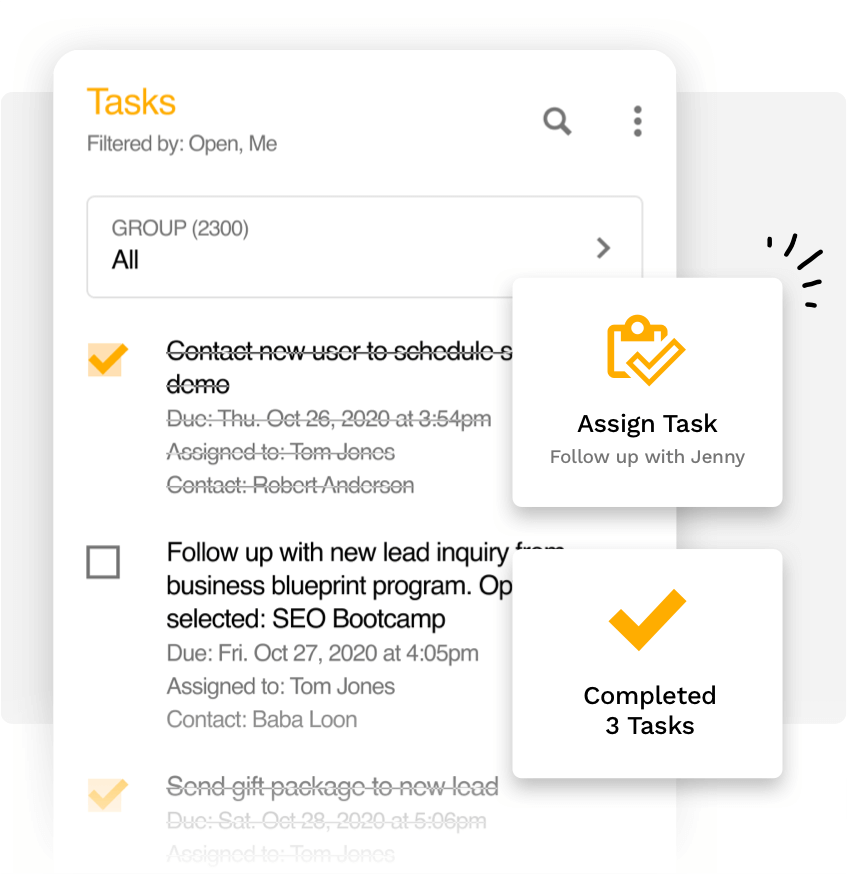Select the checked checkbox icon on first task
The width and height of the screenshot is (848, 874).
(x=107, y=358)
